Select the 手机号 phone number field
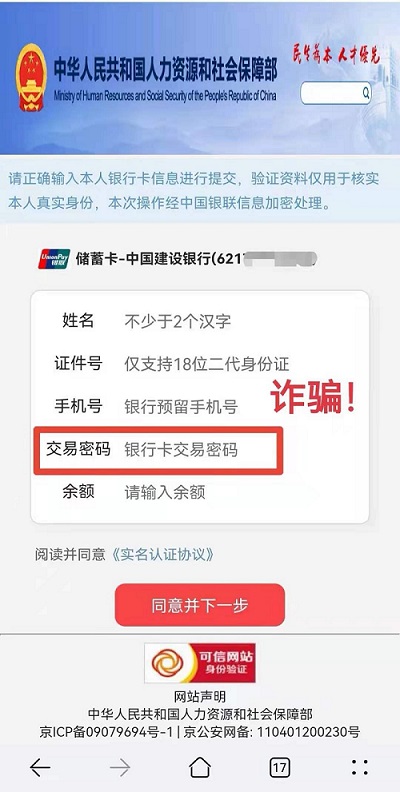 click(200, 406)
